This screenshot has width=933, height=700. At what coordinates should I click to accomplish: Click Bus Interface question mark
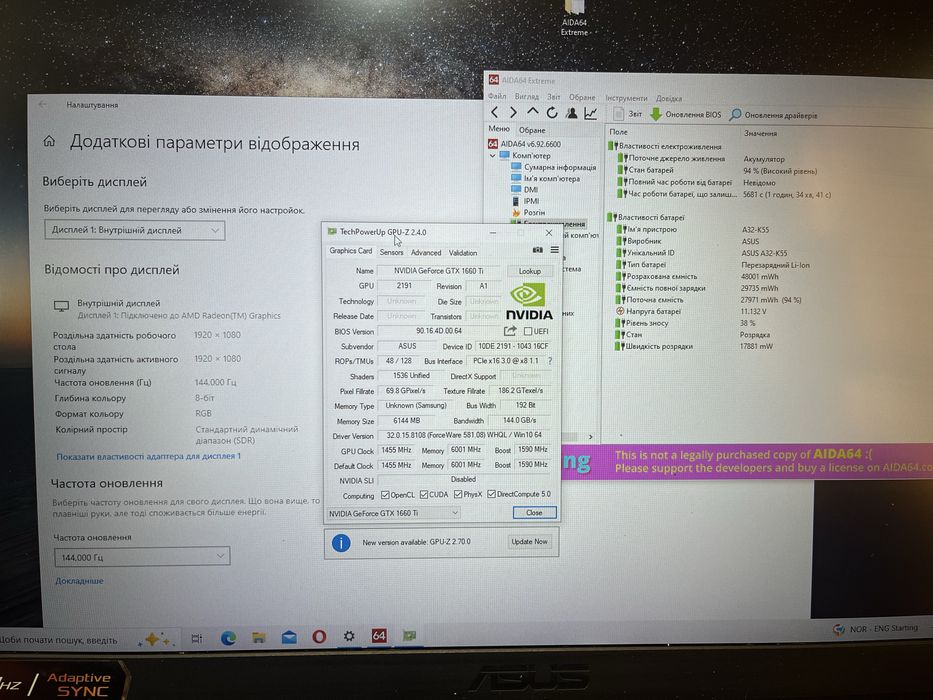click(550, 361)
